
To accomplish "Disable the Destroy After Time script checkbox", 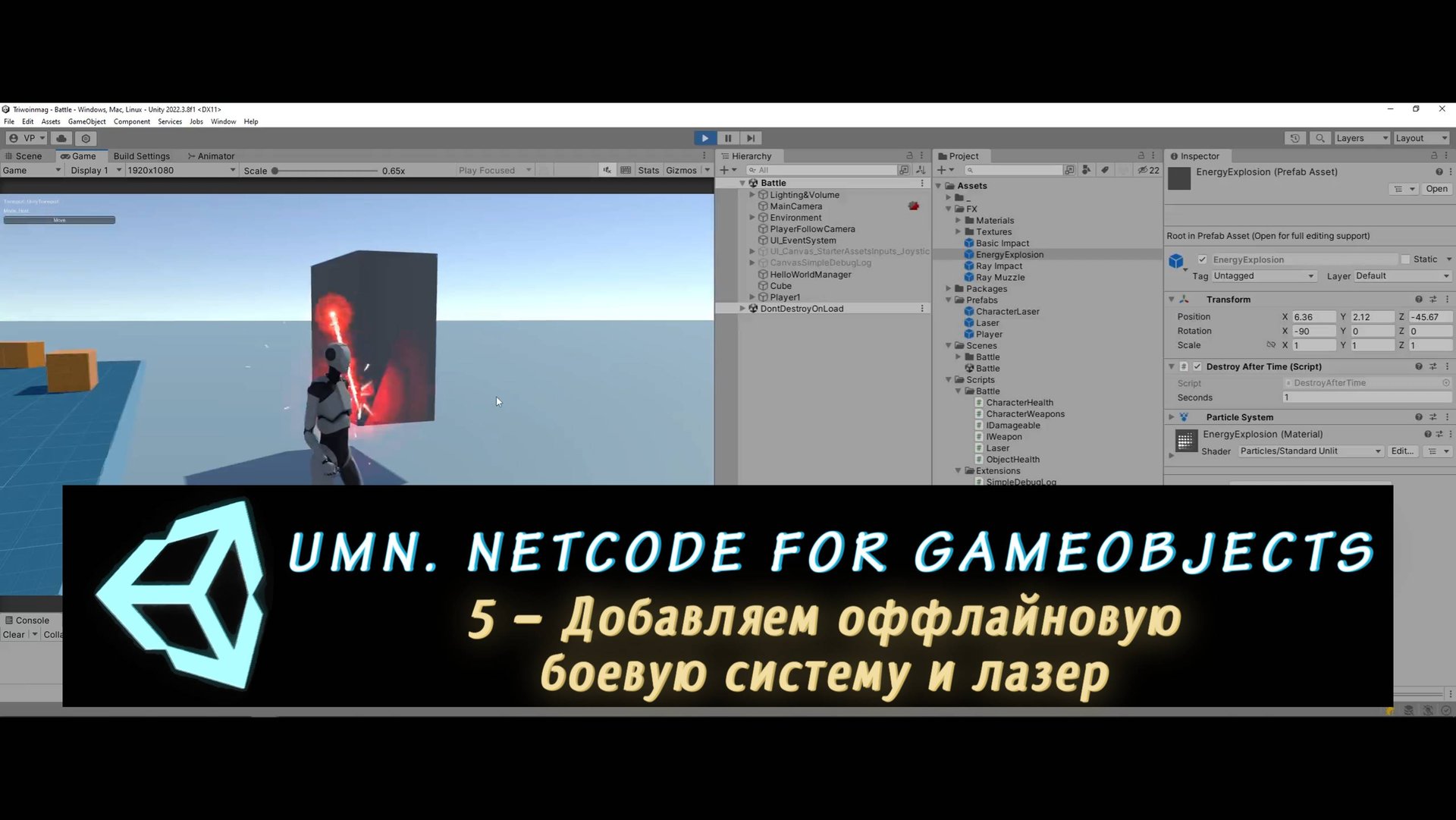I will coord(1198,366).
